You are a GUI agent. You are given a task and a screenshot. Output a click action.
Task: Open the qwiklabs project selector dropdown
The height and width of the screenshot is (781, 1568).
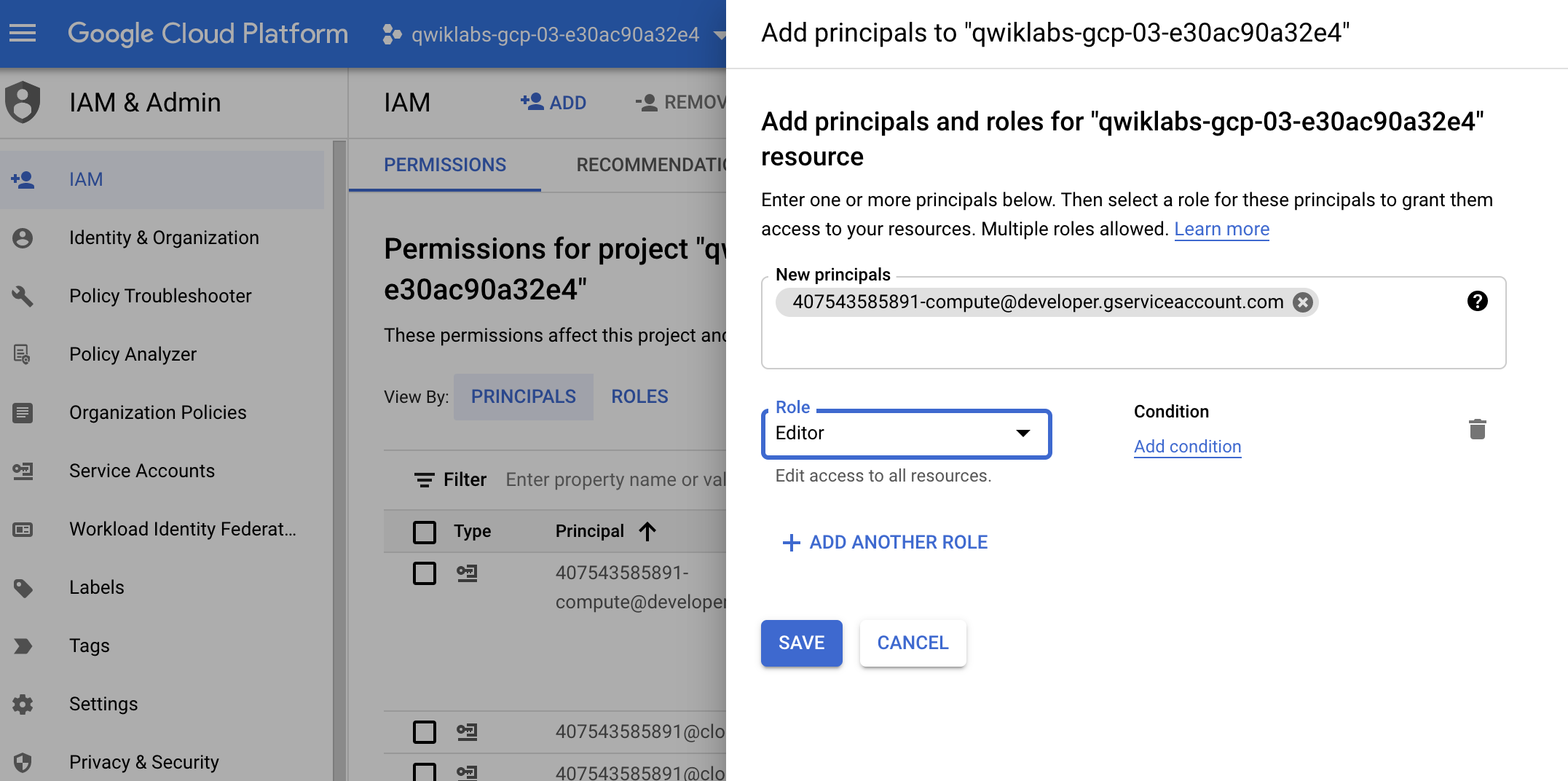[720, 34]
